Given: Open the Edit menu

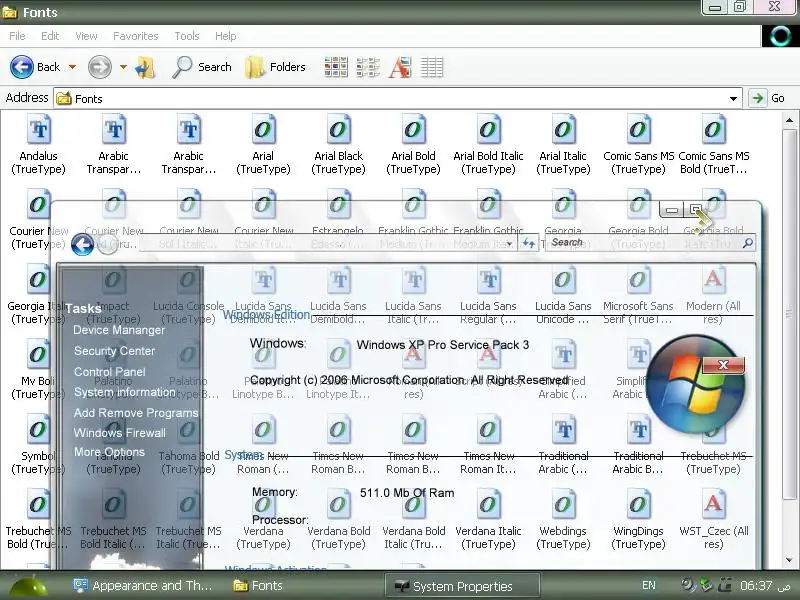Looking at the screenshot, I should 50,36.
